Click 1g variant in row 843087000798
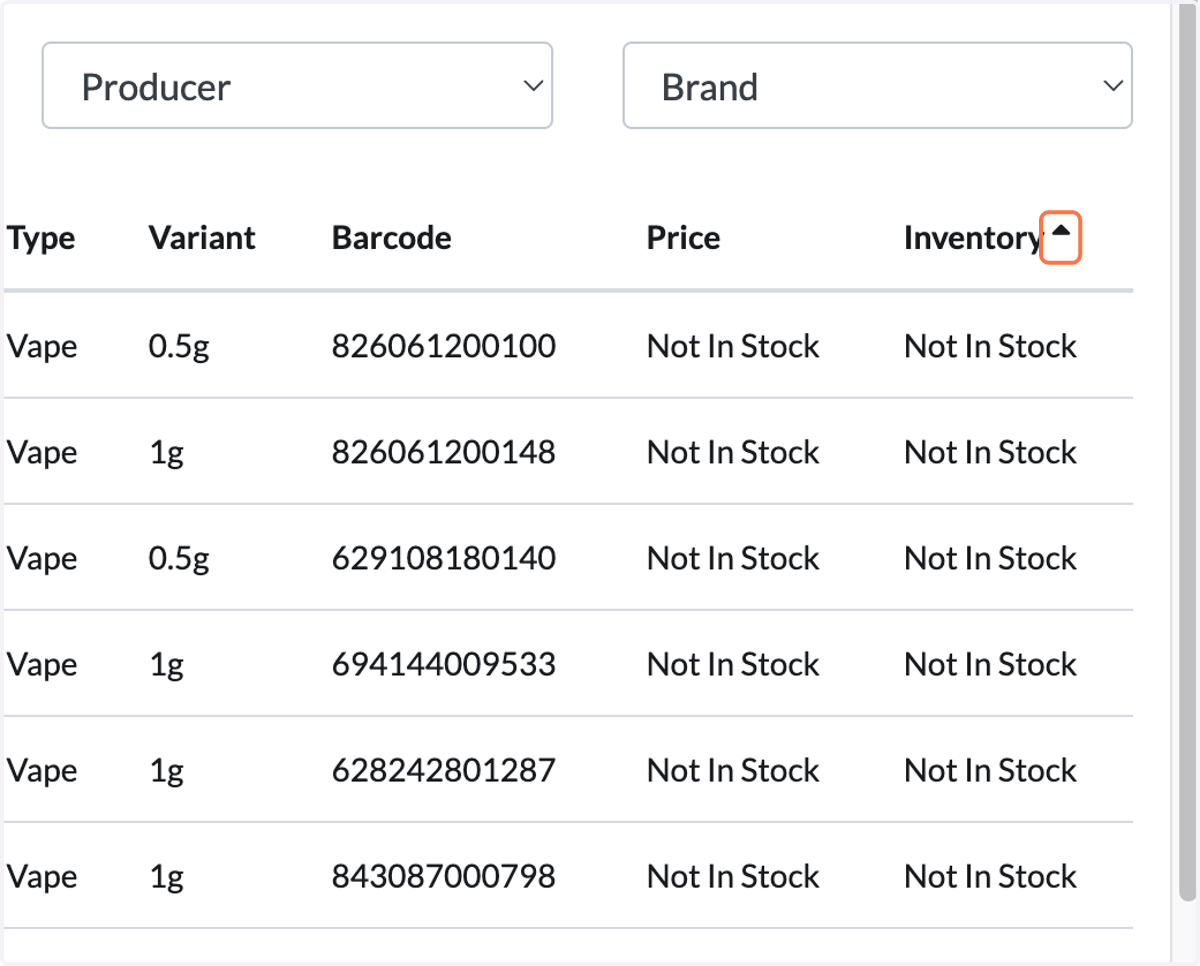This screenshot has height=966, width=1200. coord(167,877)
